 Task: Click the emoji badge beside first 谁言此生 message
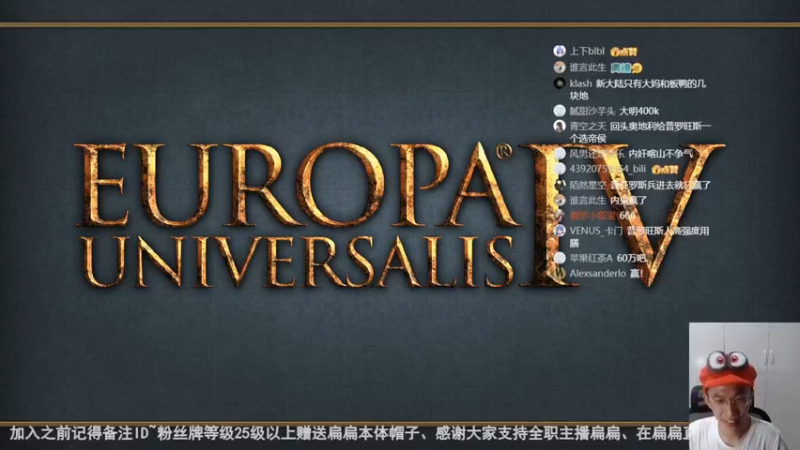(x=627, y=68)
